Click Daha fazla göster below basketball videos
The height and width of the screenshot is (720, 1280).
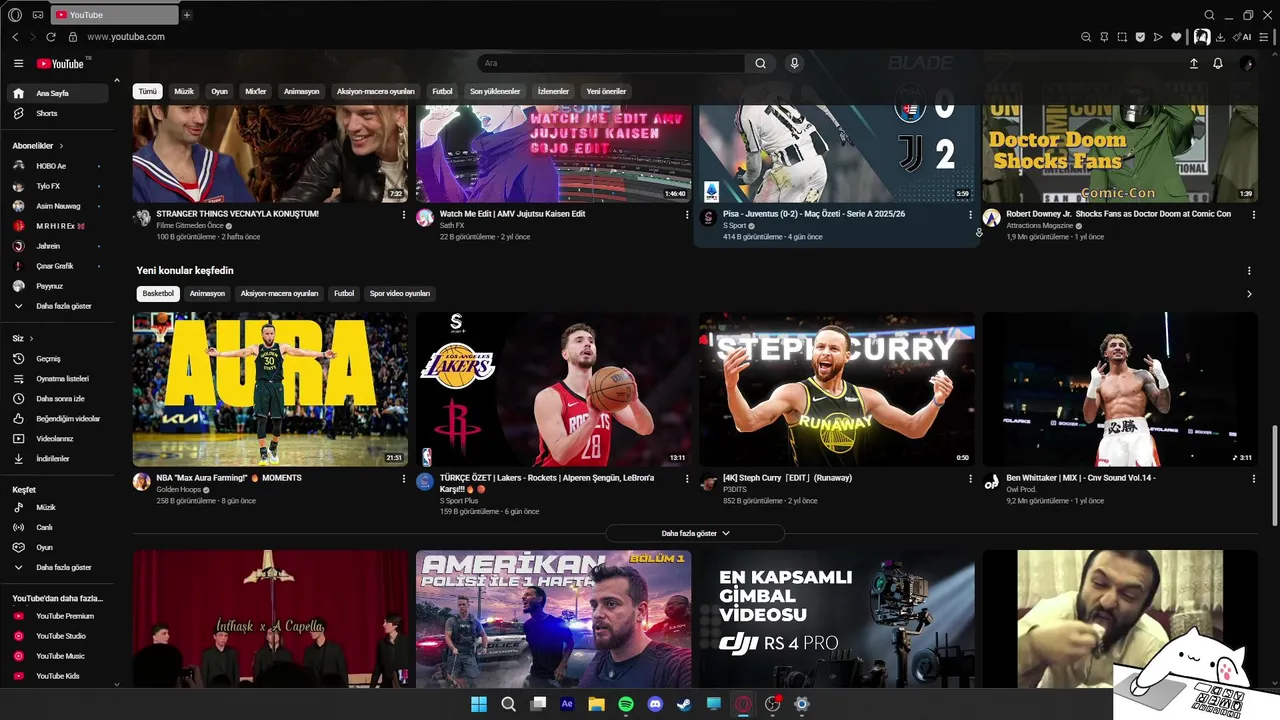[x=695, y=533]
